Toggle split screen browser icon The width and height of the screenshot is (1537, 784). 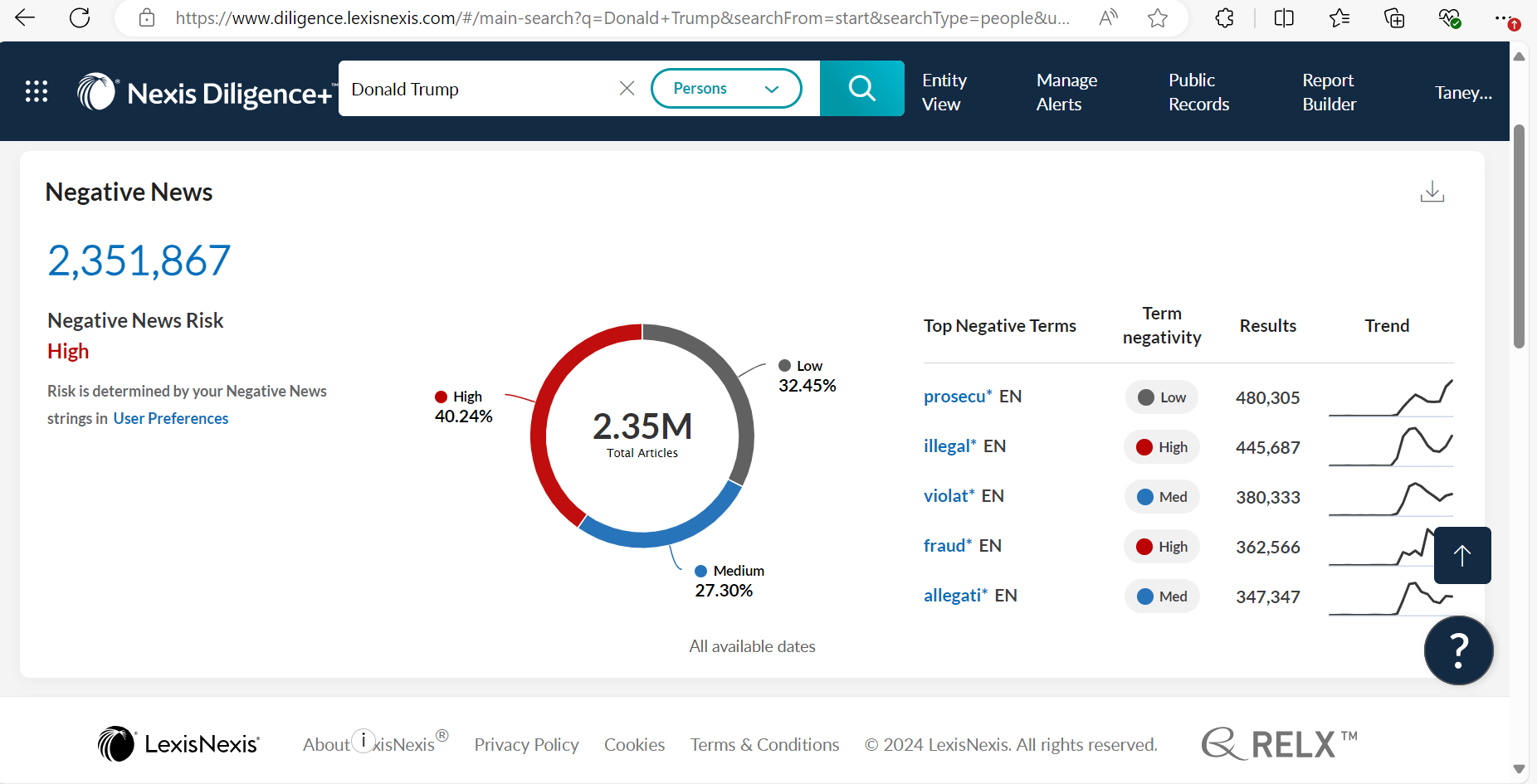click(x=1284, y=17)
